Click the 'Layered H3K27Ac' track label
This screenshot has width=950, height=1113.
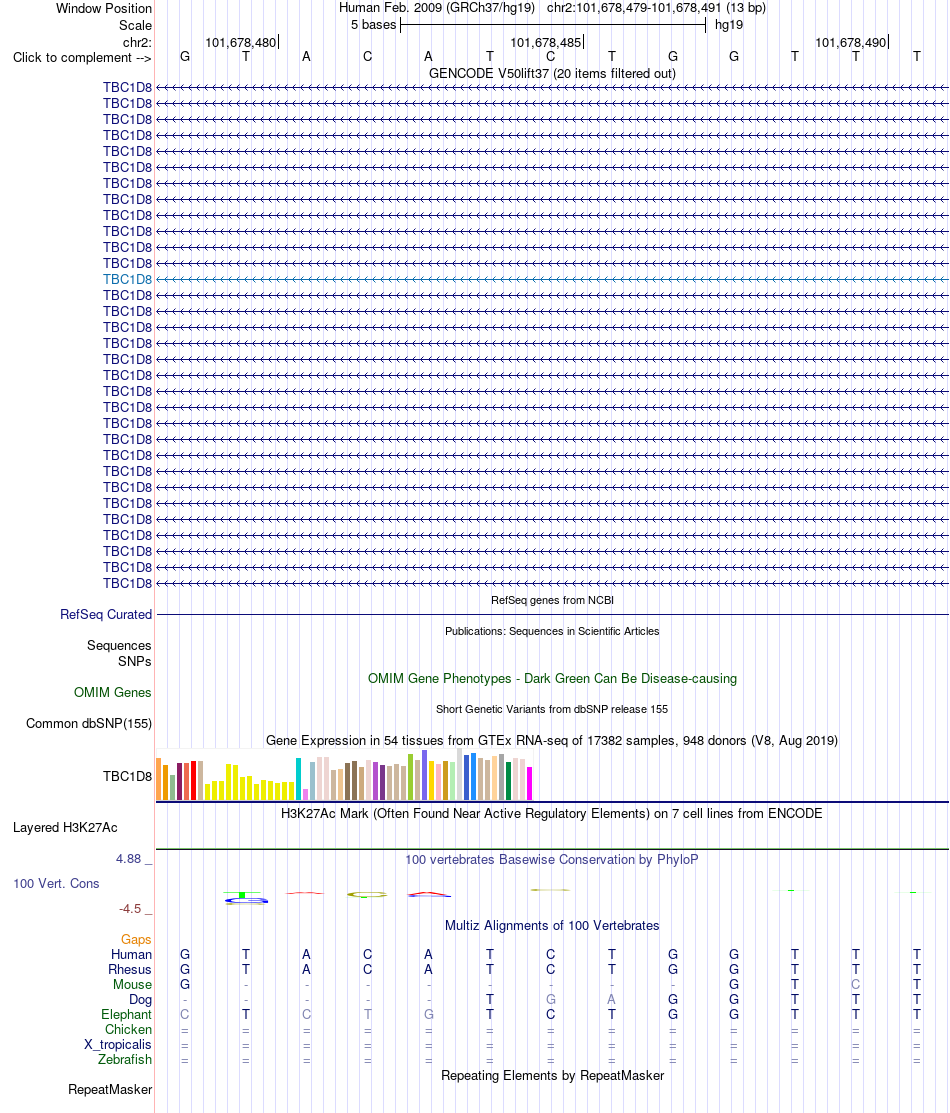coord(65,828)
